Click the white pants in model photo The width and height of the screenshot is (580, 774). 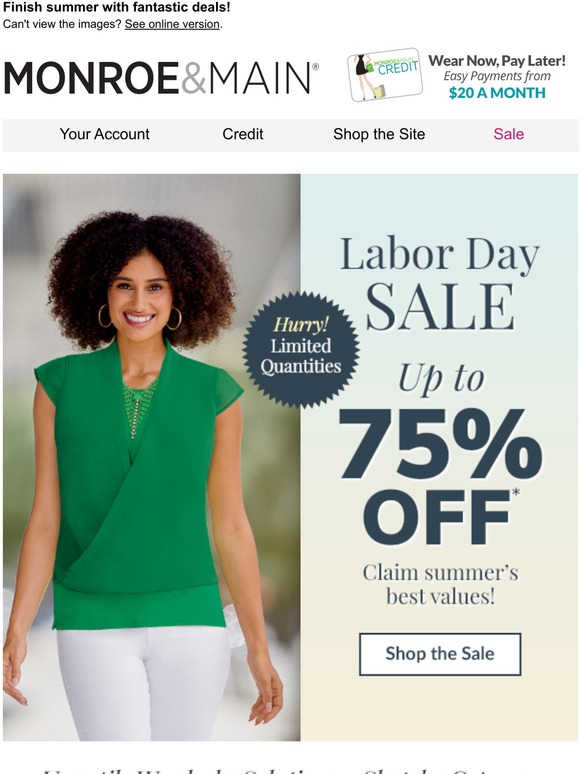coord(143,684)
